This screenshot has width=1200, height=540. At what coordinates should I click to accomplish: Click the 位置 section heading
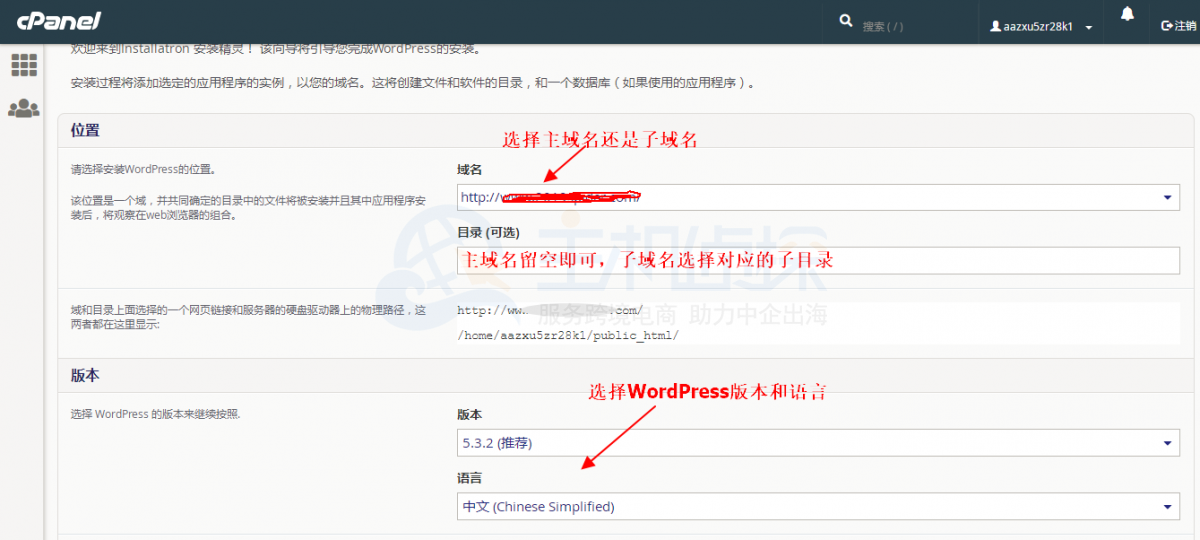click(x=85, y=130)
